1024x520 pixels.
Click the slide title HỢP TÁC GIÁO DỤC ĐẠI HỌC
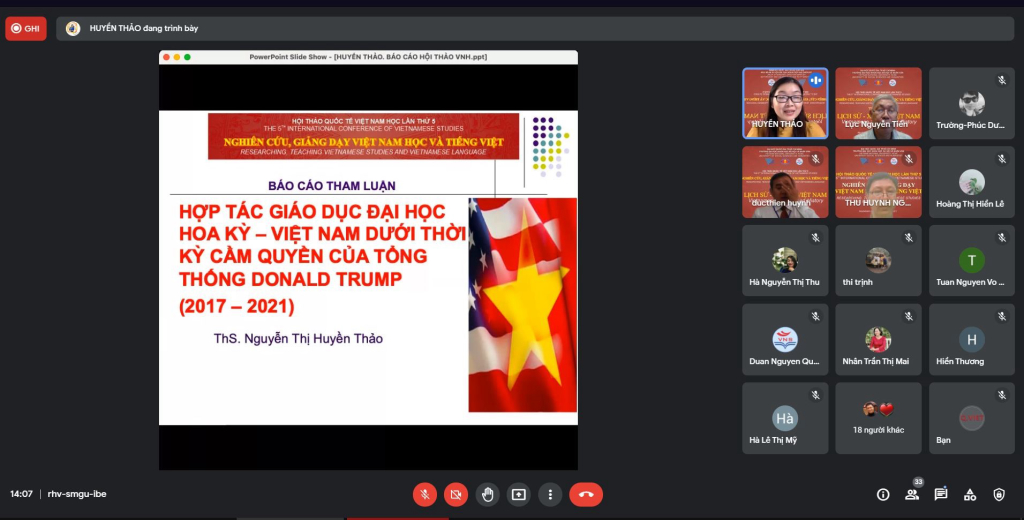point(312,212)
